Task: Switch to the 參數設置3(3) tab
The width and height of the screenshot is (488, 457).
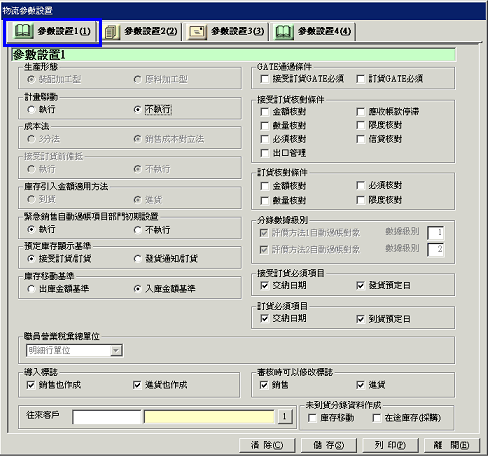Action: [x=227, y=32]
